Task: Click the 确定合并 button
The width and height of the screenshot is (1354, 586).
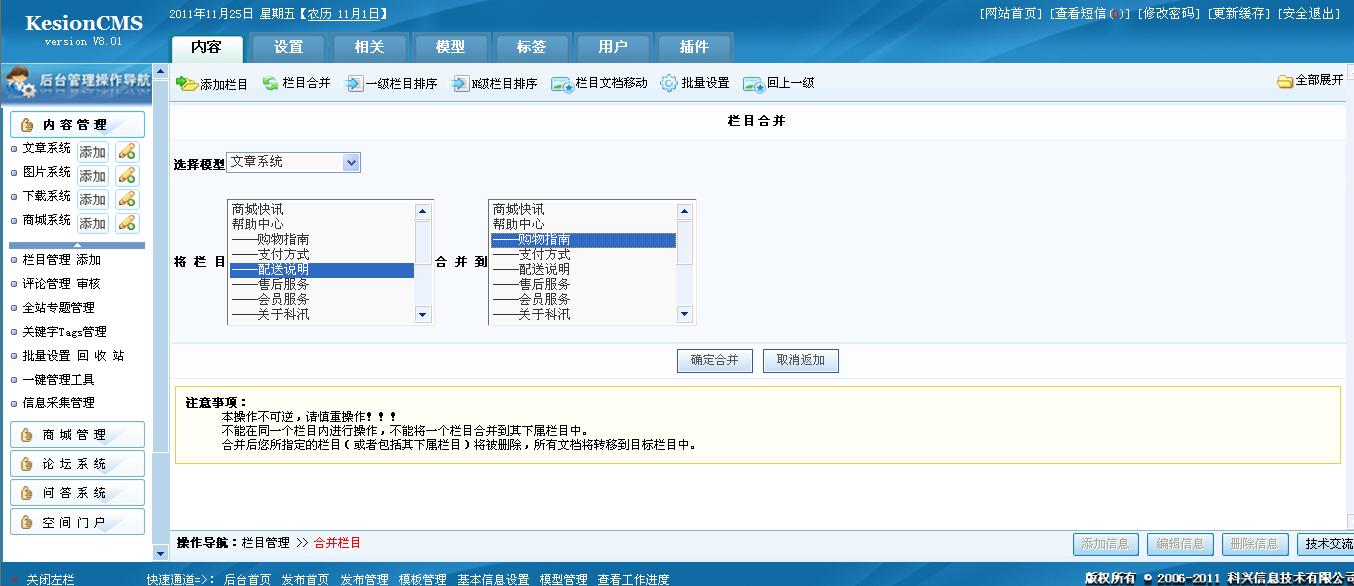Action: click(x=714, y=361)
